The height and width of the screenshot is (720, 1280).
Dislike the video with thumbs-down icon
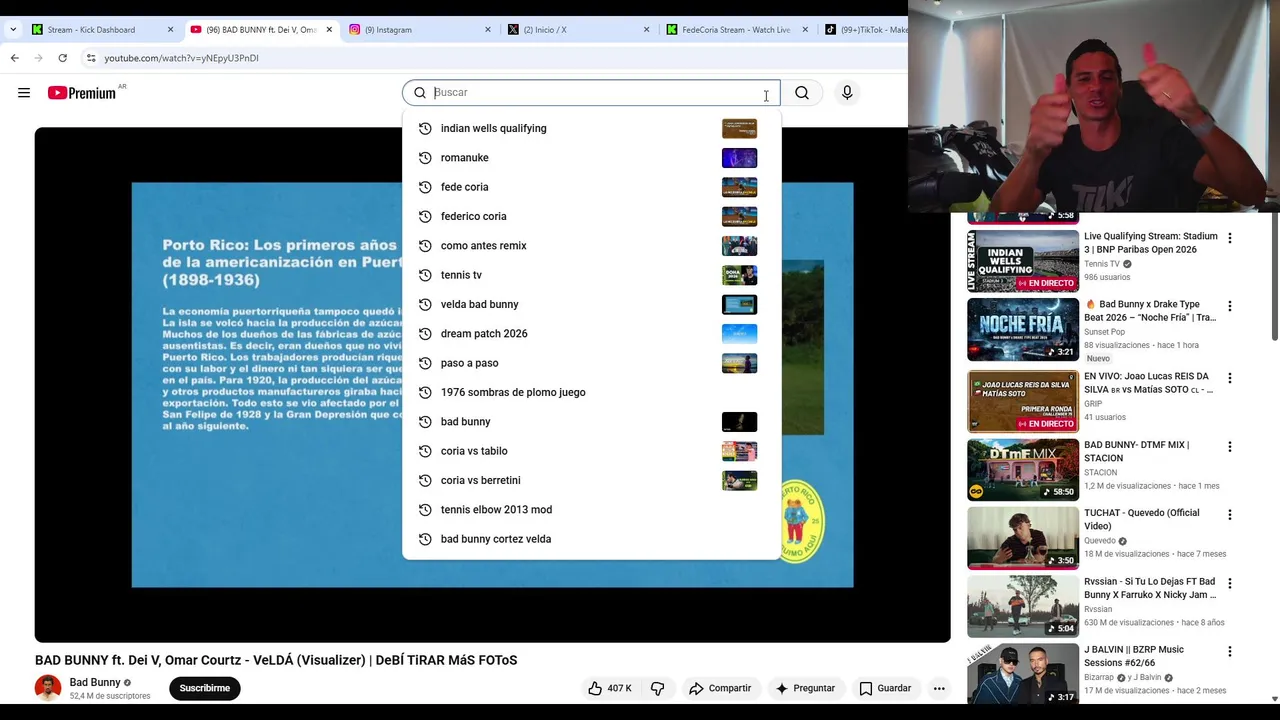click(x=658, y=688)
